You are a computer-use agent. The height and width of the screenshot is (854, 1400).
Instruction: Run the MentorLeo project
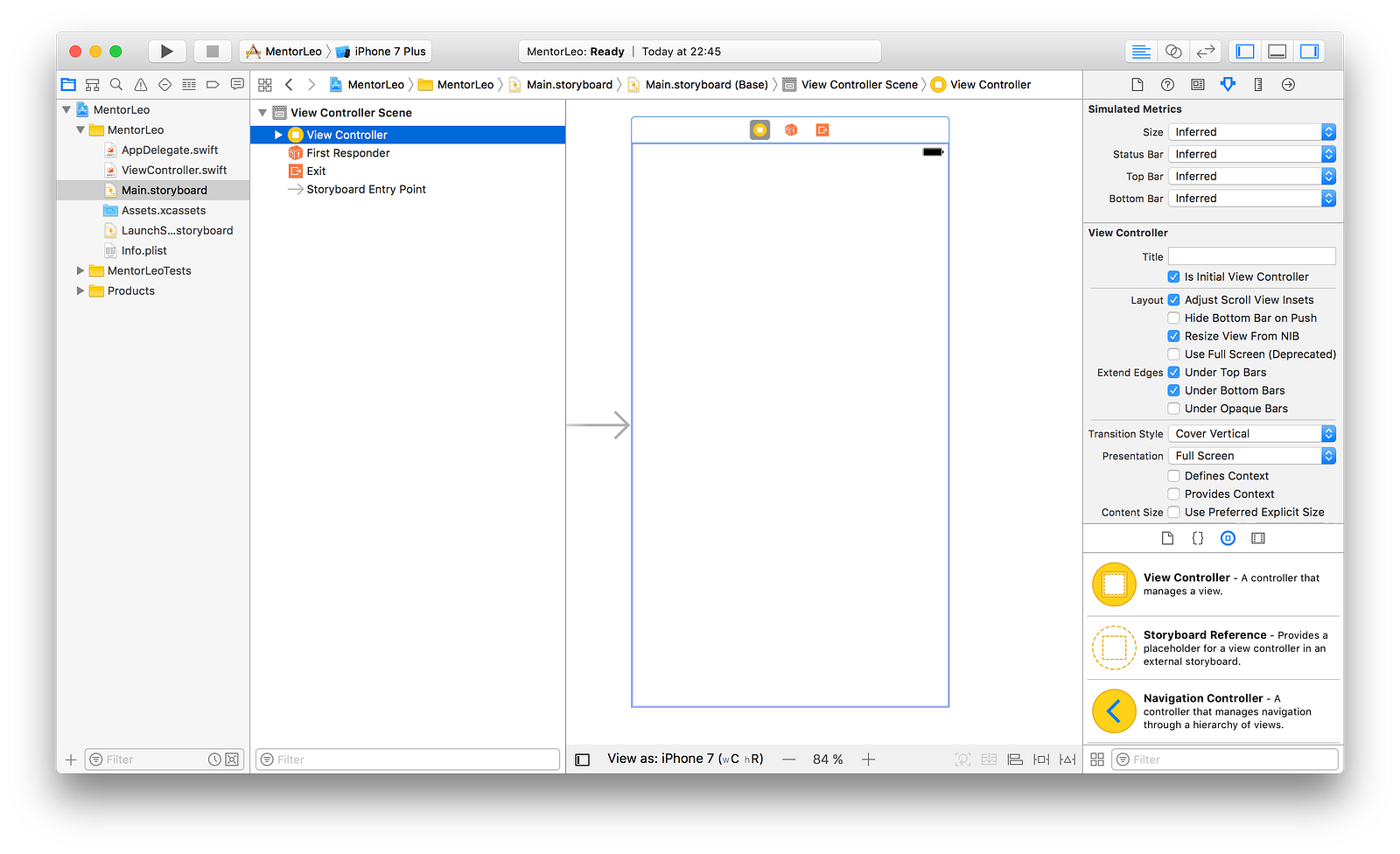coord(166,52)
